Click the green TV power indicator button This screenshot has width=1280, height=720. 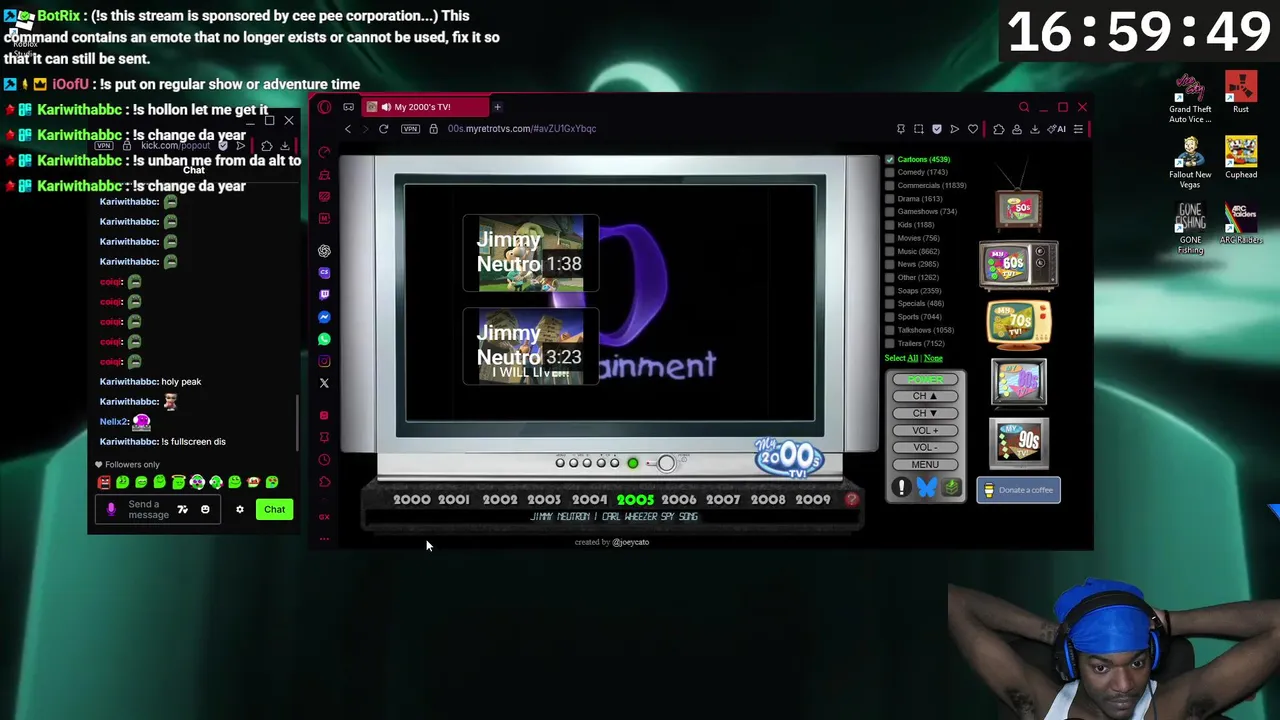click(632, 463)
